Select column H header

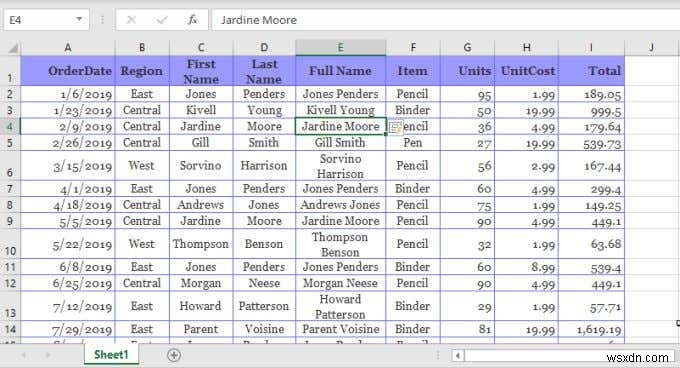(x=526, y=48)
